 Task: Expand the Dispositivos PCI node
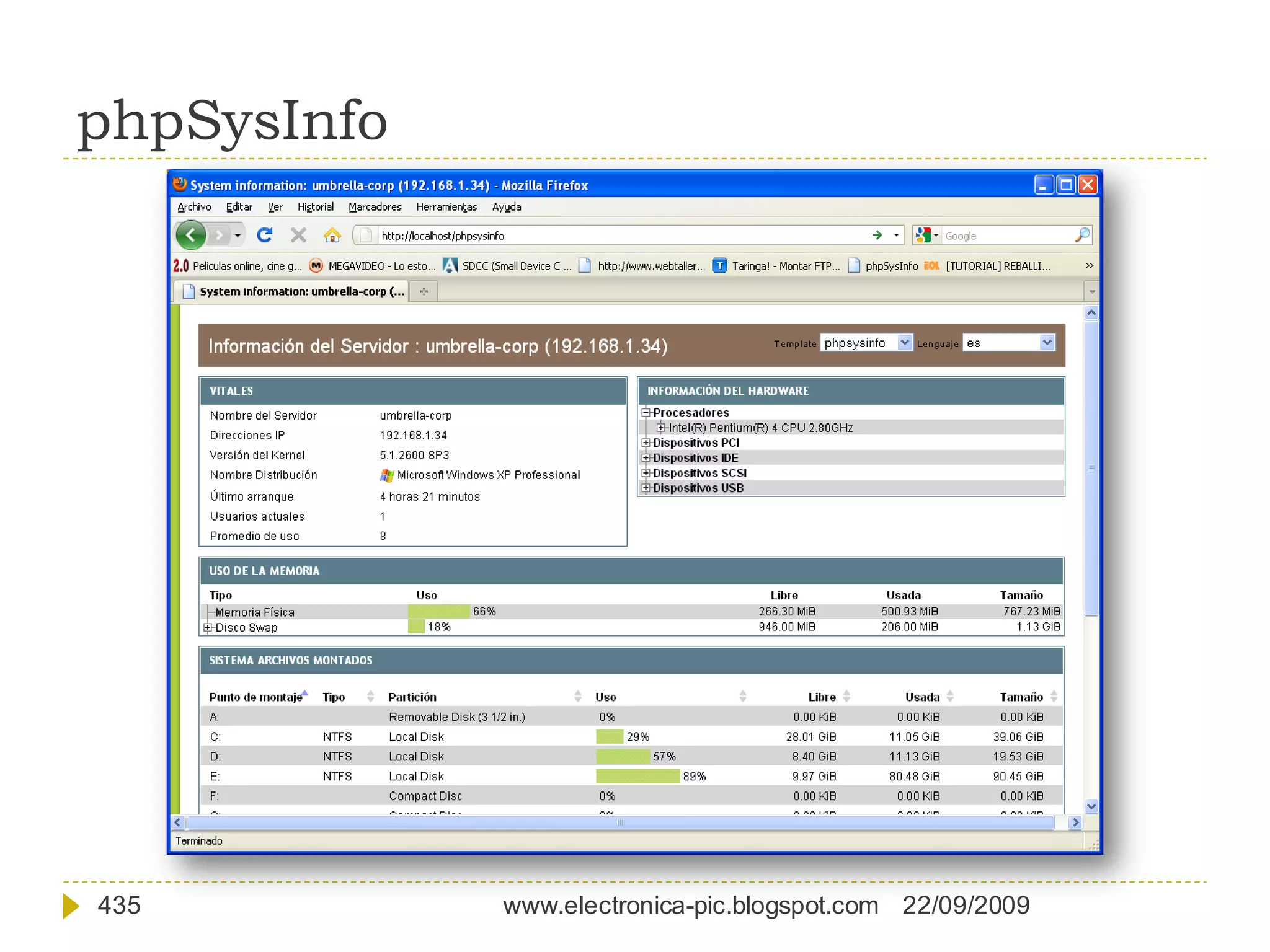tap(646, 443)
